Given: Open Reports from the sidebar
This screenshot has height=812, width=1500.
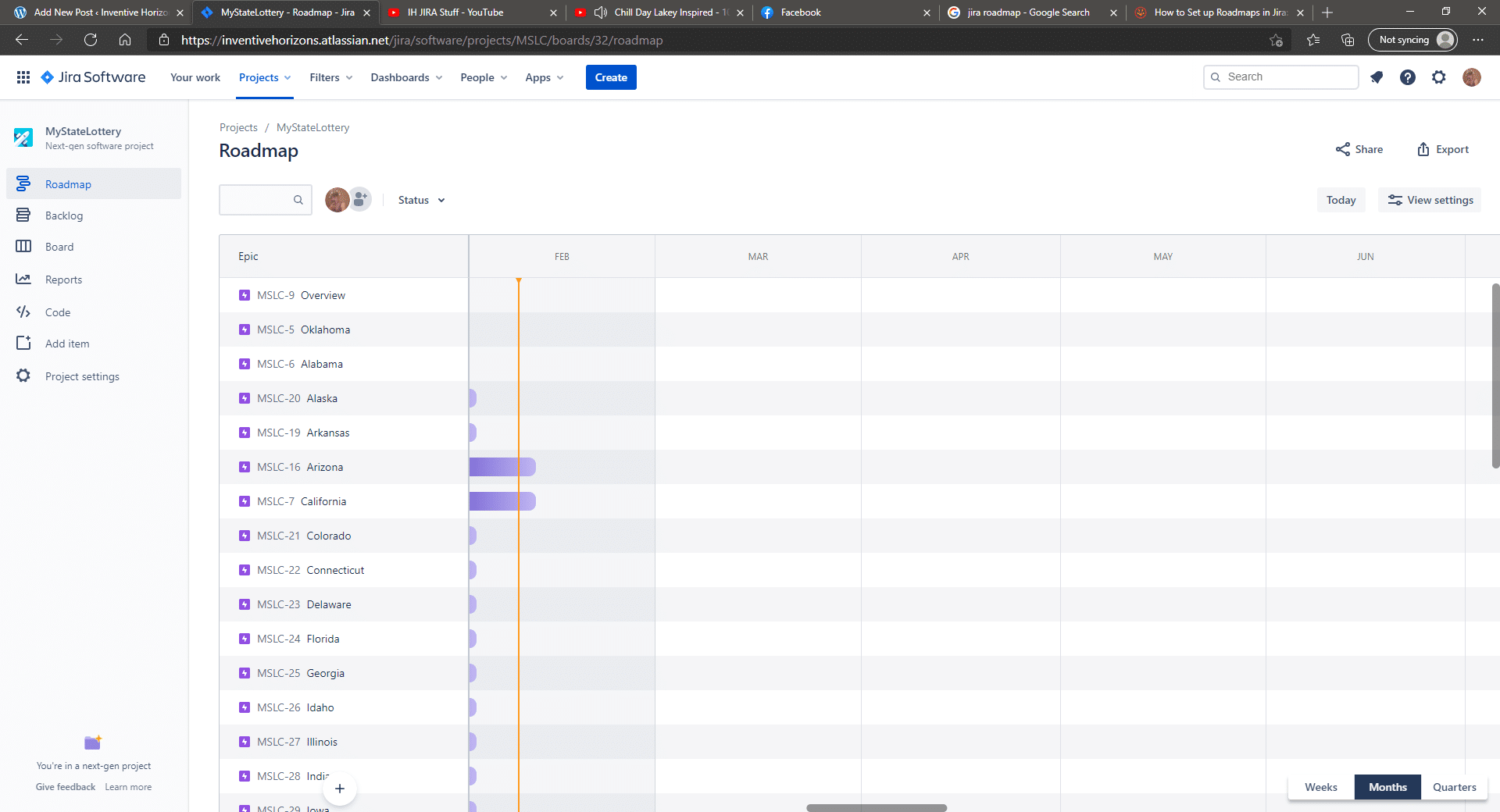Looking at the screenshot, I should [64, 279].
